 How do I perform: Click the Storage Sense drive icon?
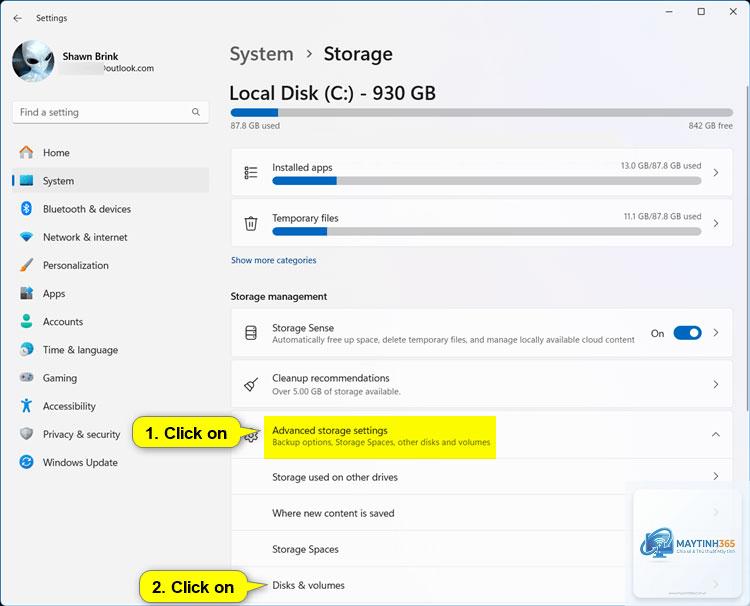[x=251, y=333]
